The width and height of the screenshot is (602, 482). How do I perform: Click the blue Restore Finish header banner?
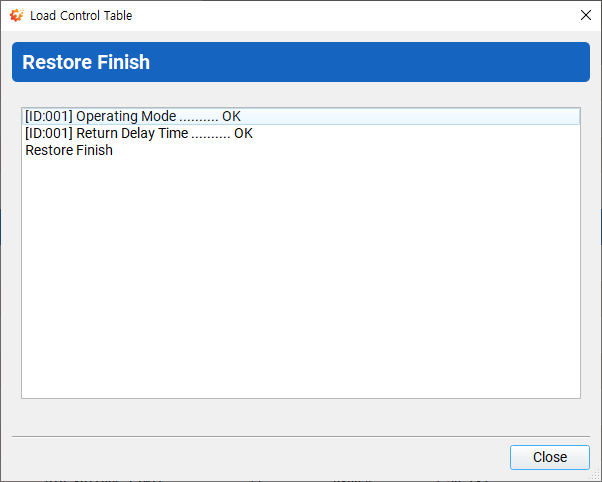click(301, 62)
